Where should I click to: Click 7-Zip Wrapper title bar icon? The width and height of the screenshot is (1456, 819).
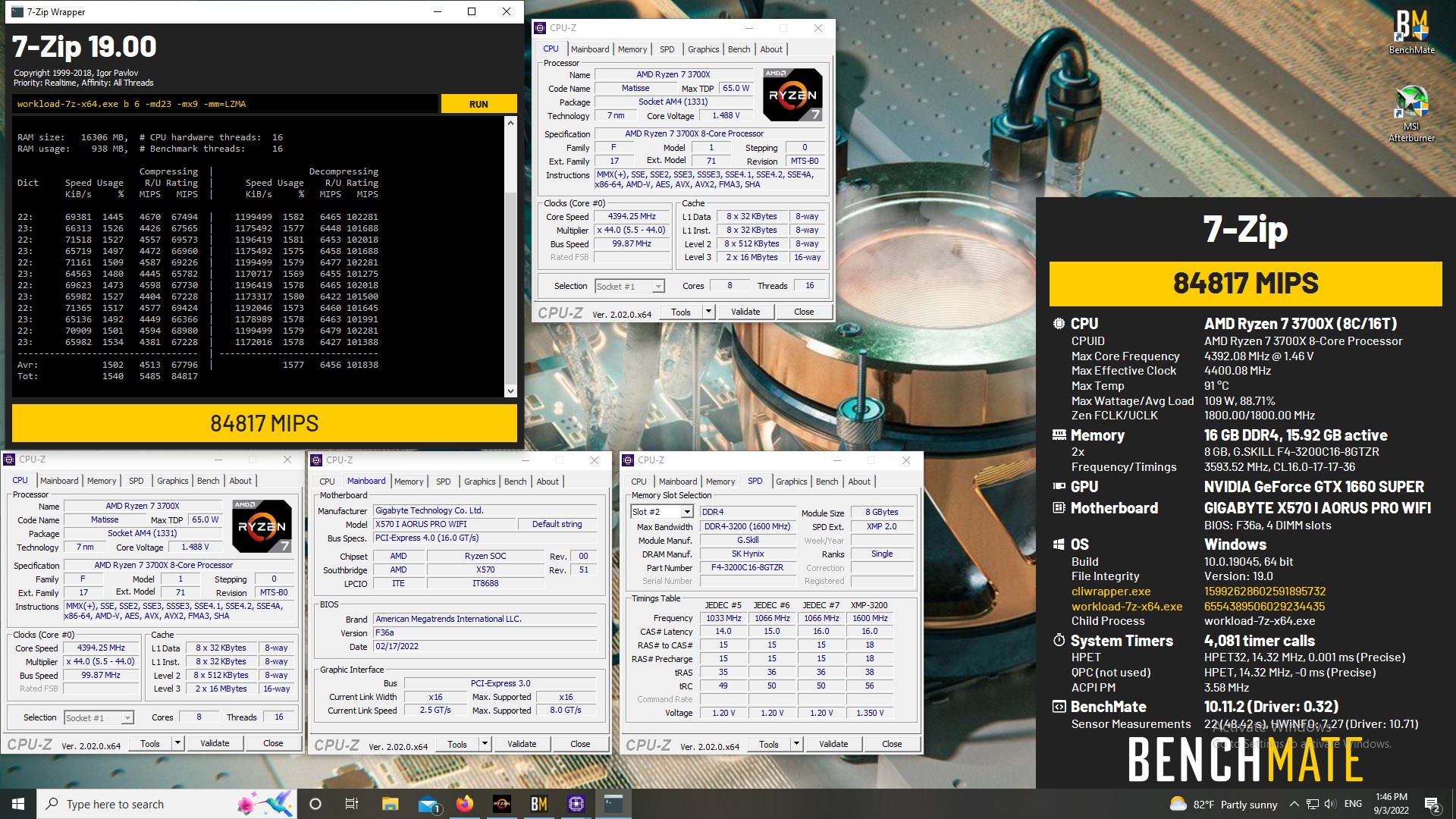pyautogui.click(x=17, y=12)
